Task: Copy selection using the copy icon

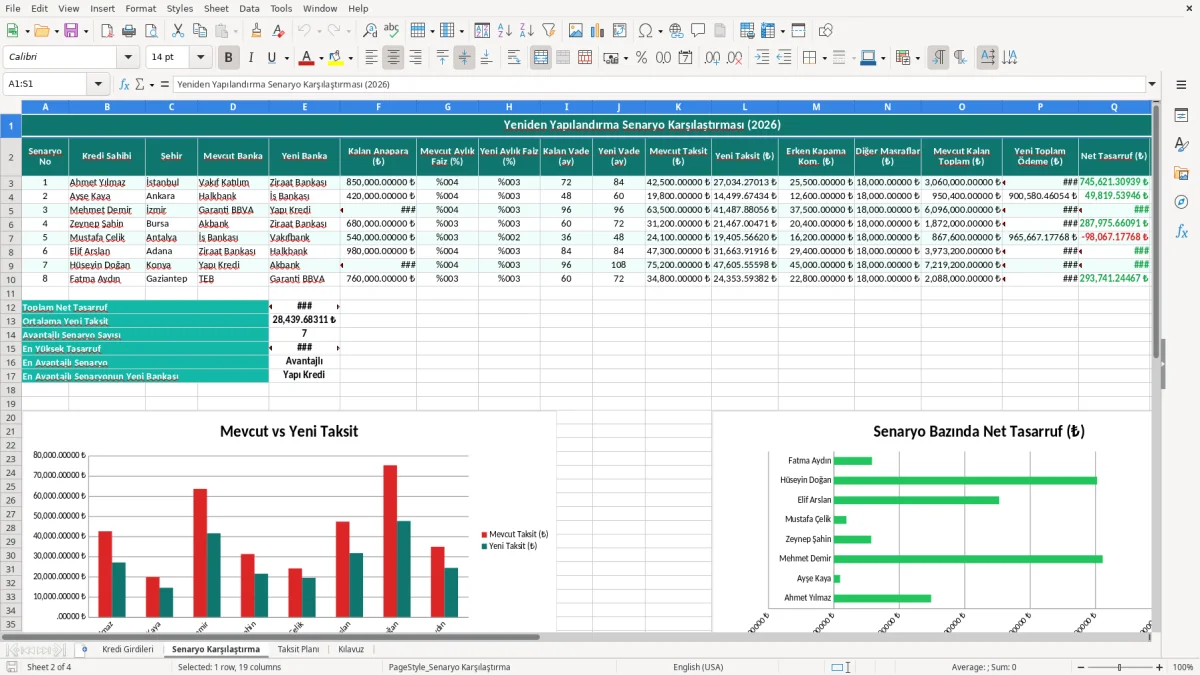Action: coord(200,31)
